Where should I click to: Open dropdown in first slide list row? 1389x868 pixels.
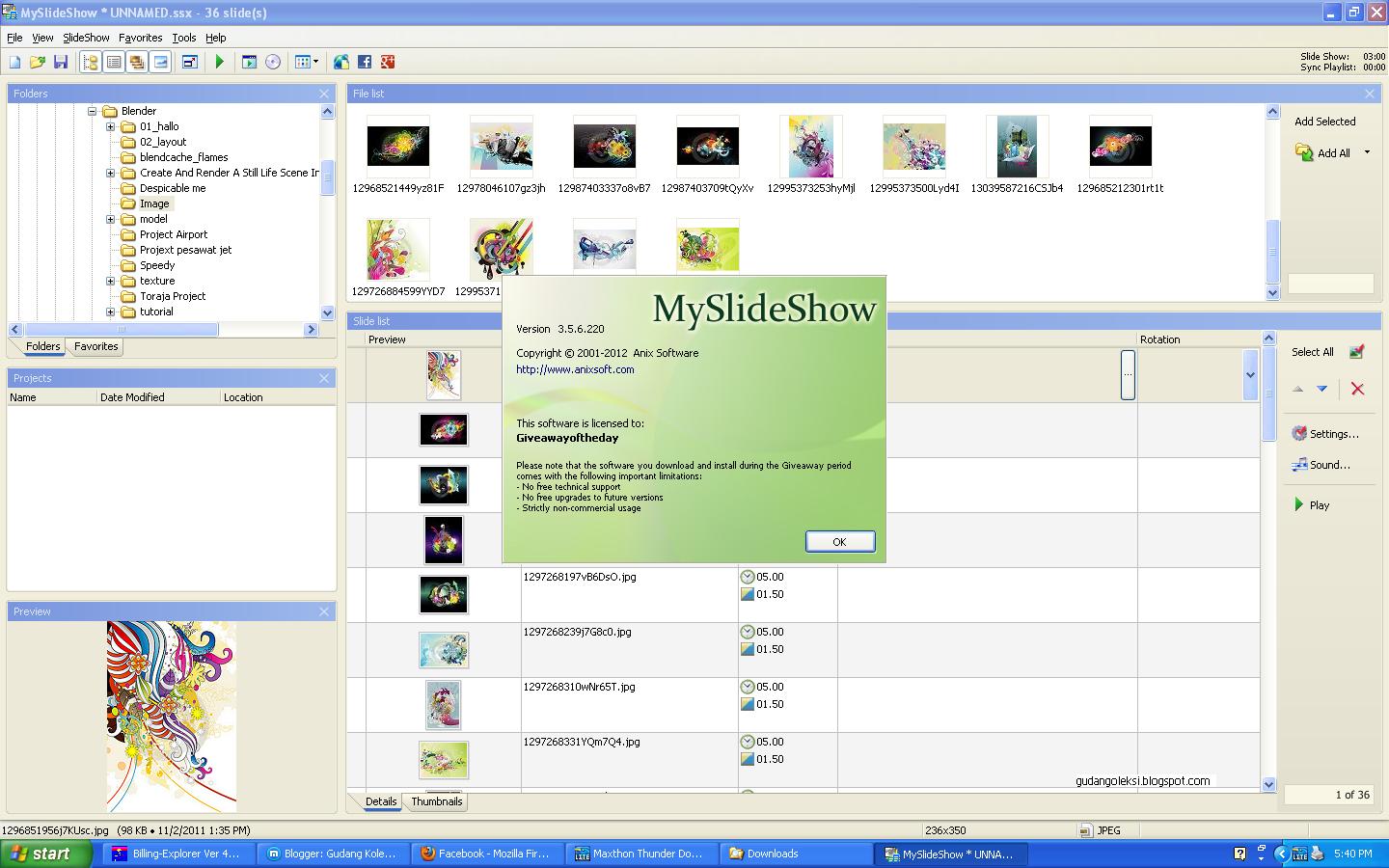[x=1250, y=375]
